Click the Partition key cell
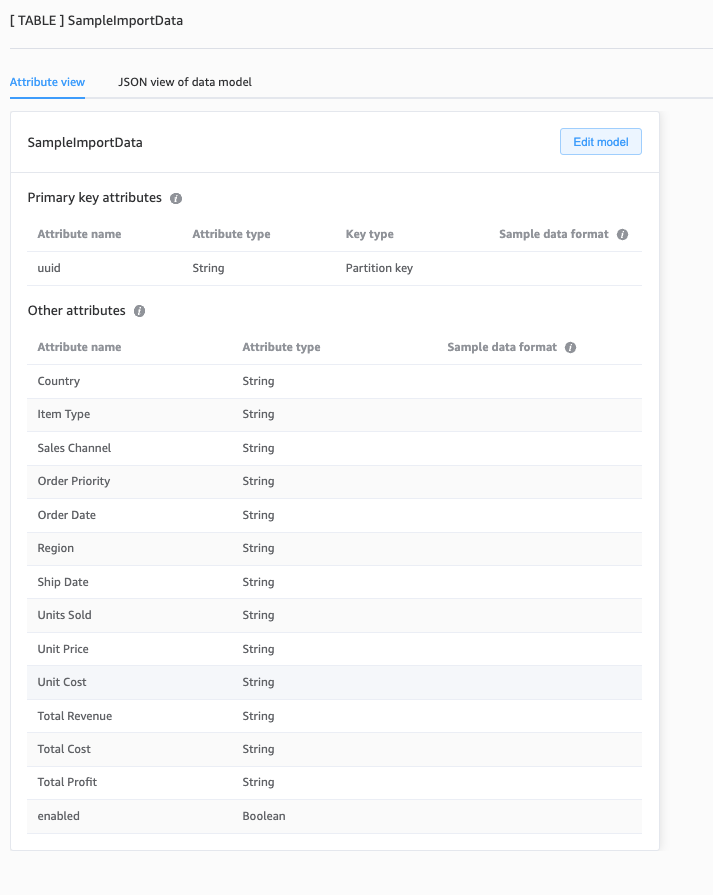Viewport: 713px width, 895px height. coord(379,268)
